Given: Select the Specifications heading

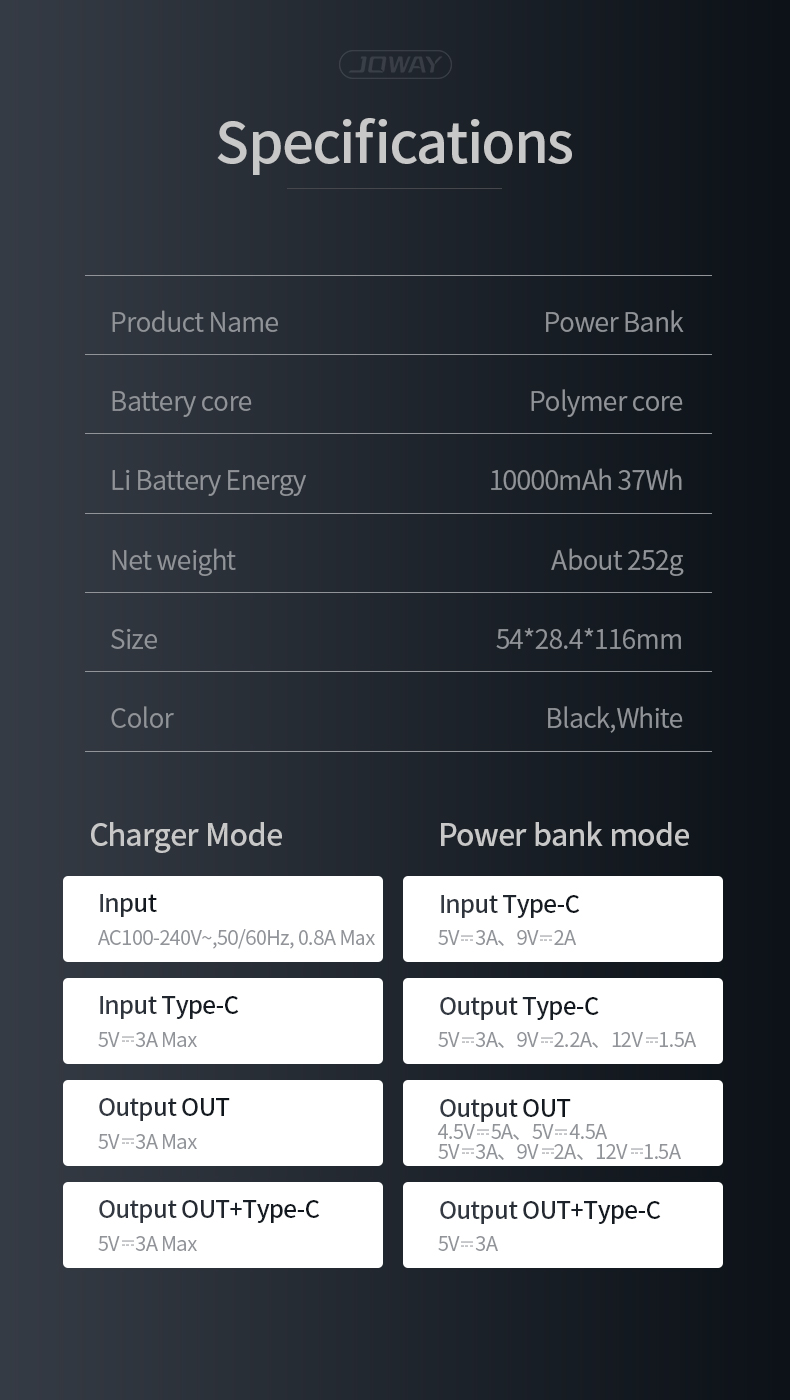Looking at the screenshot, I should pyautogui.click(x=395, y=142).
